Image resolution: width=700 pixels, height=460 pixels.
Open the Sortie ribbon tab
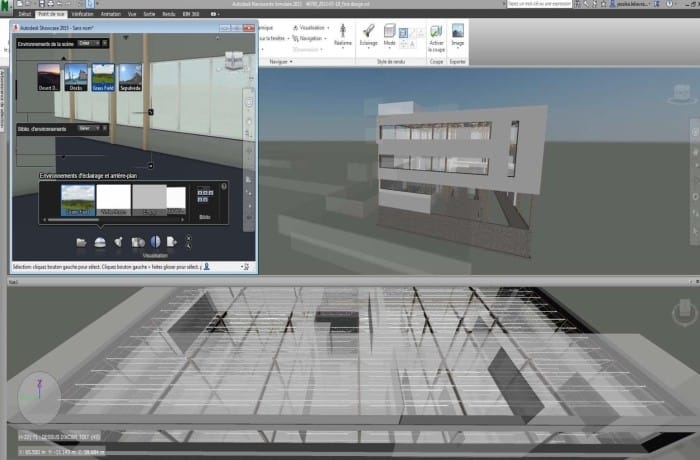[149, 14]
